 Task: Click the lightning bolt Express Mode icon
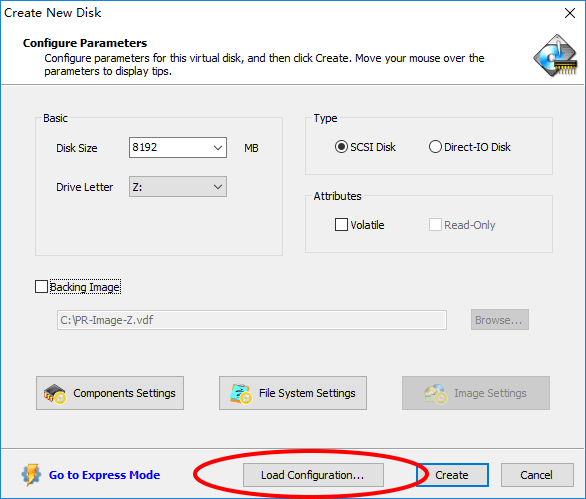31,475
